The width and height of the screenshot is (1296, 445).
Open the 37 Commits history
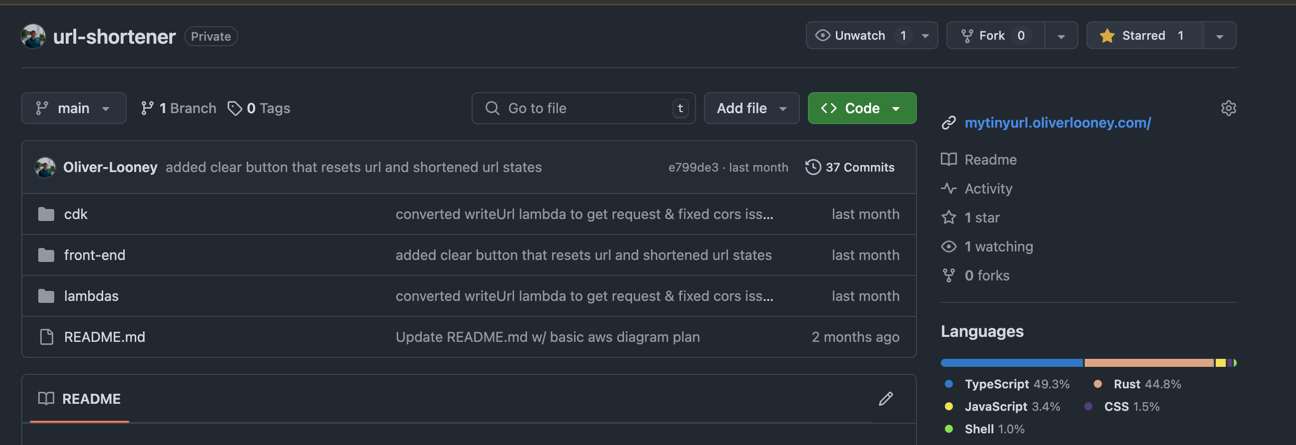click(x=850, y=167)
